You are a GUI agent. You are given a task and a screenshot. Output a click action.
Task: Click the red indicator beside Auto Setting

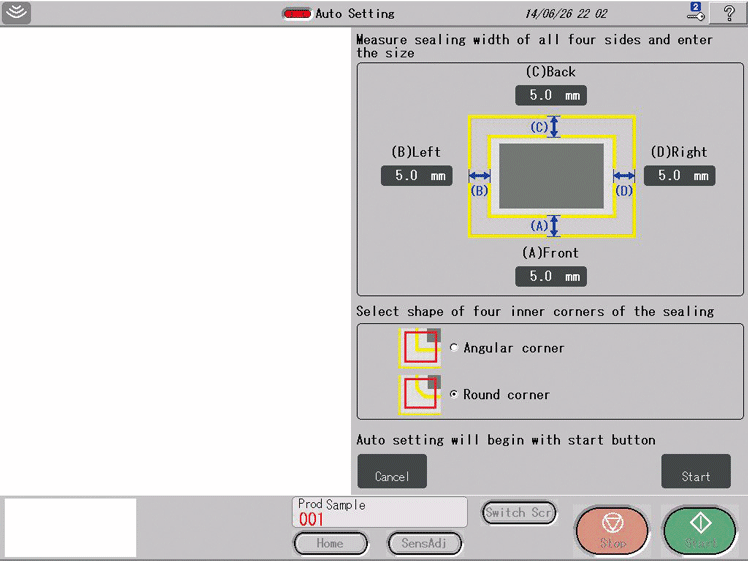coord(297,14)
